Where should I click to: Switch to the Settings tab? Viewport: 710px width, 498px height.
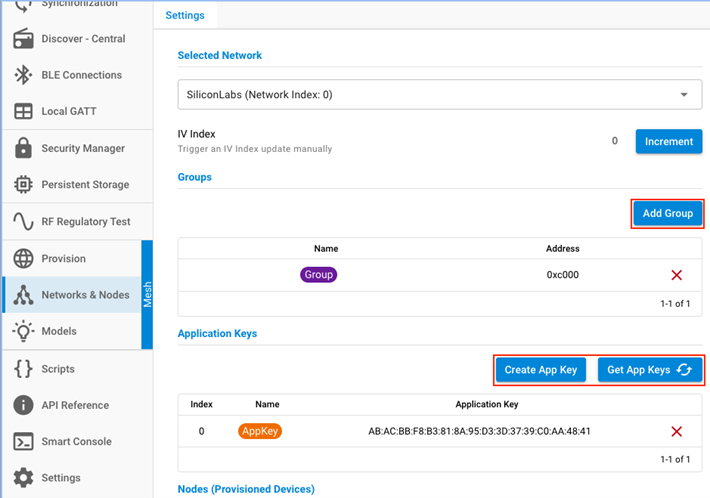184,16
